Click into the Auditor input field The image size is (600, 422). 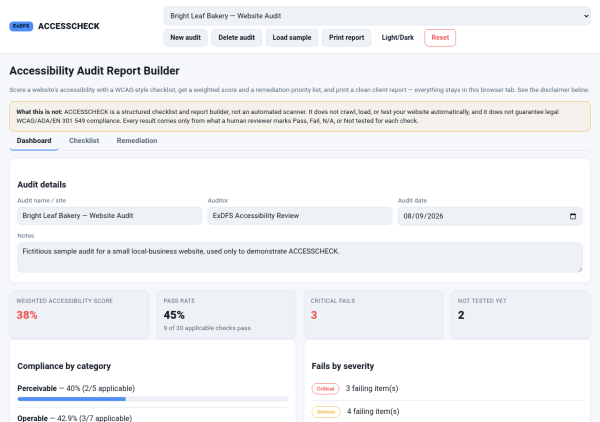(x=300, y=216)
